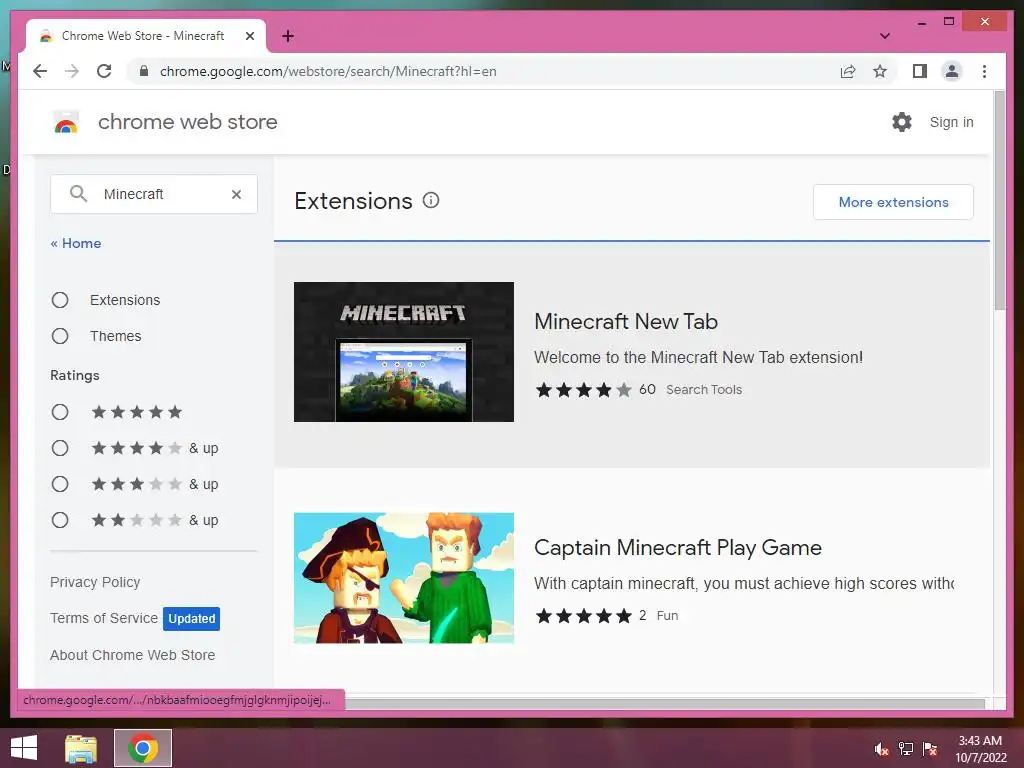Select the Chrome Web Store - Minecraft tab
1024x768 pixels.
[x=146, y=36]
